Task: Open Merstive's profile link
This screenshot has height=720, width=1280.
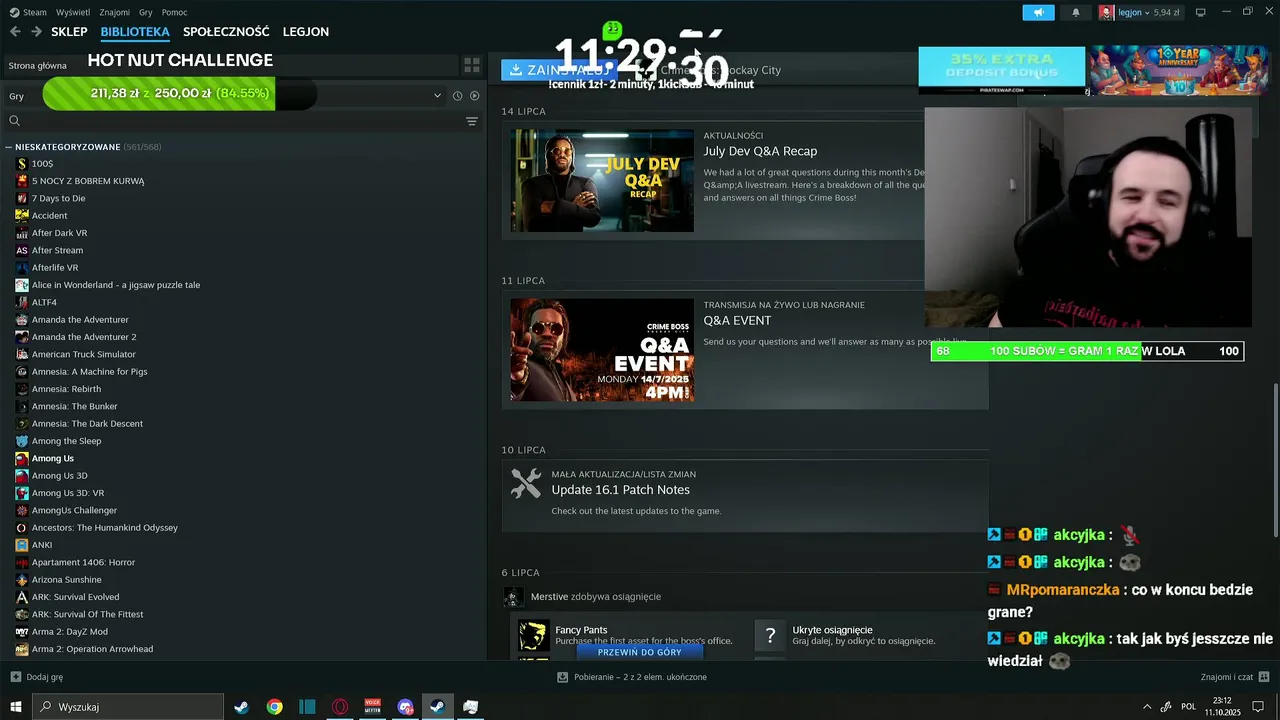Action: pyautogui.click(x=549, y=597)
